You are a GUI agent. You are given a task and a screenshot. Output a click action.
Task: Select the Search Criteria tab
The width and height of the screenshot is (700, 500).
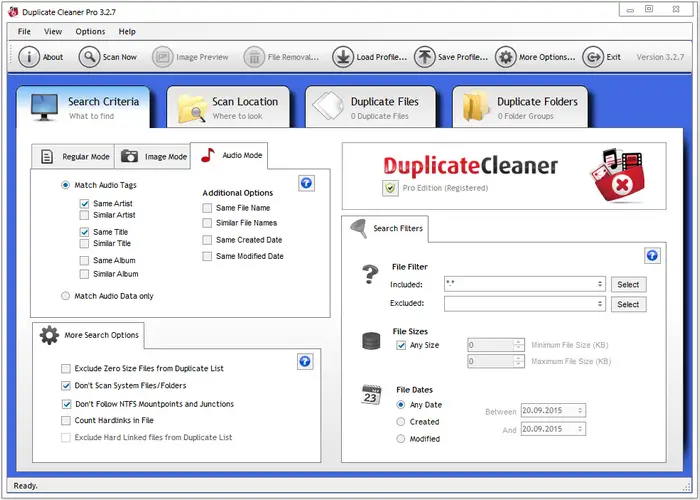(83, 107)
